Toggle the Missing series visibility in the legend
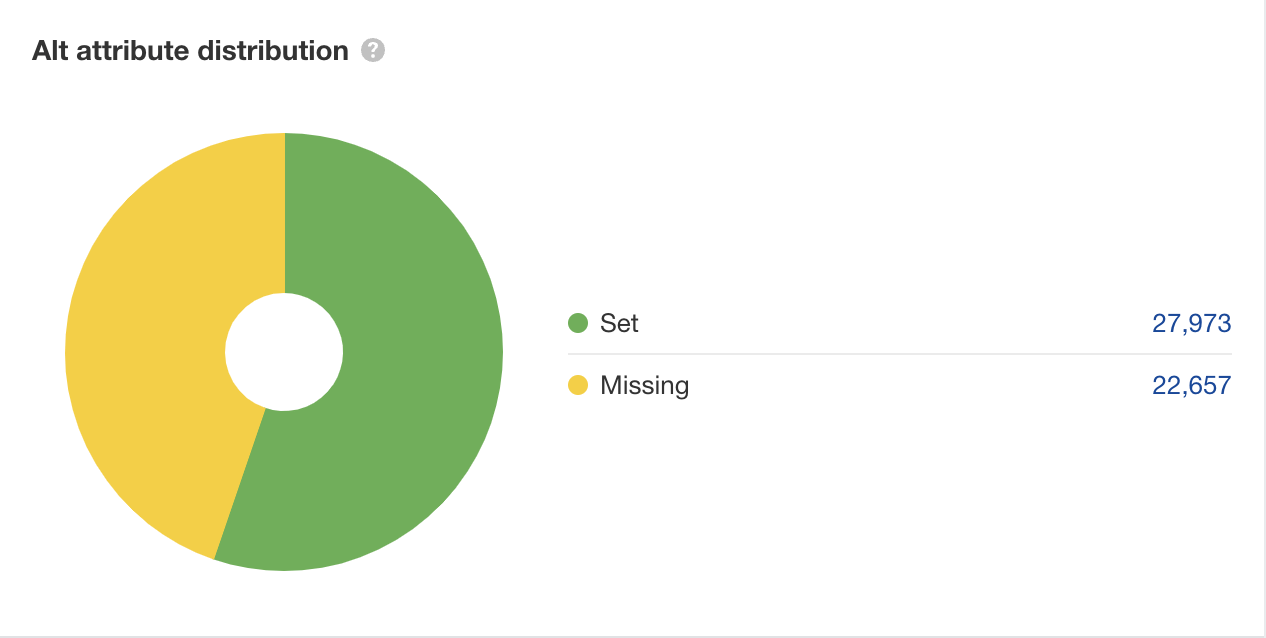 pos(643,385)
